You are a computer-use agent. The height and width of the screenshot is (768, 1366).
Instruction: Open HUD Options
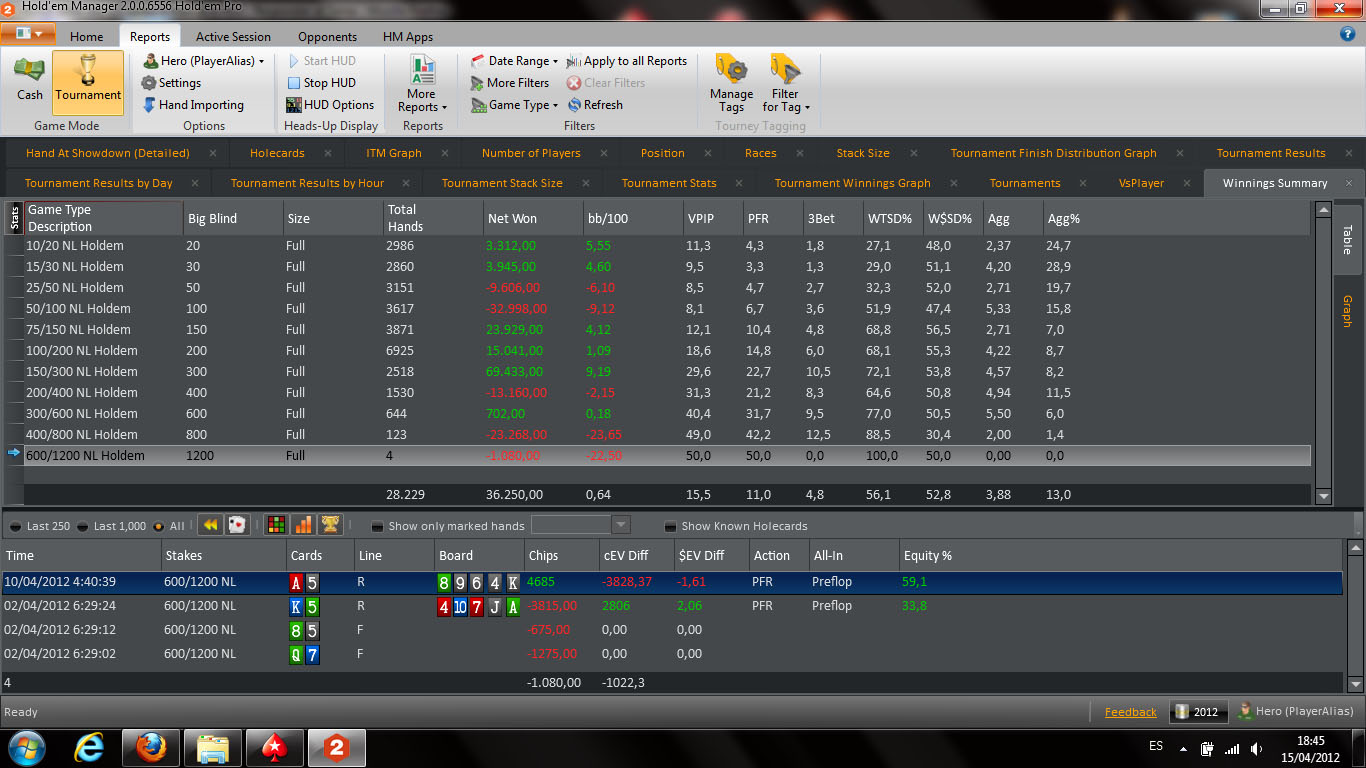(330, 105)
